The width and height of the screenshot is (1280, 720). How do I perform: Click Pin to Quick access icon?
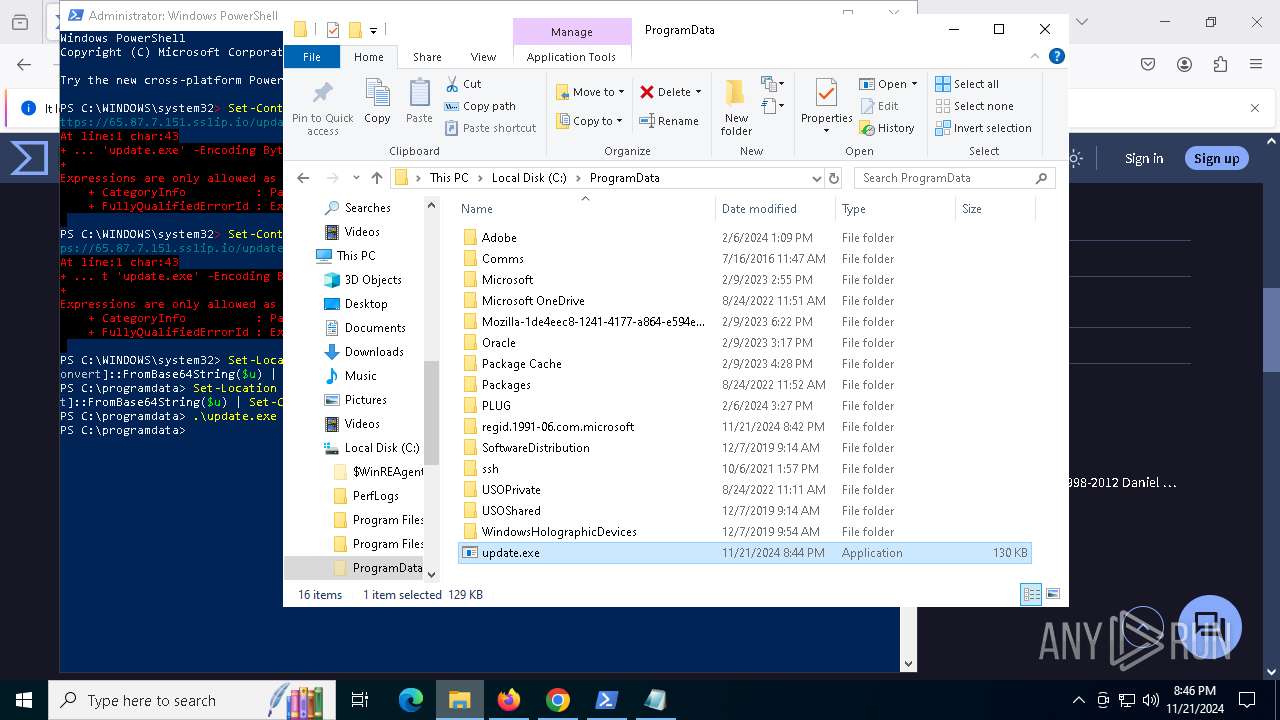point(322,94)
